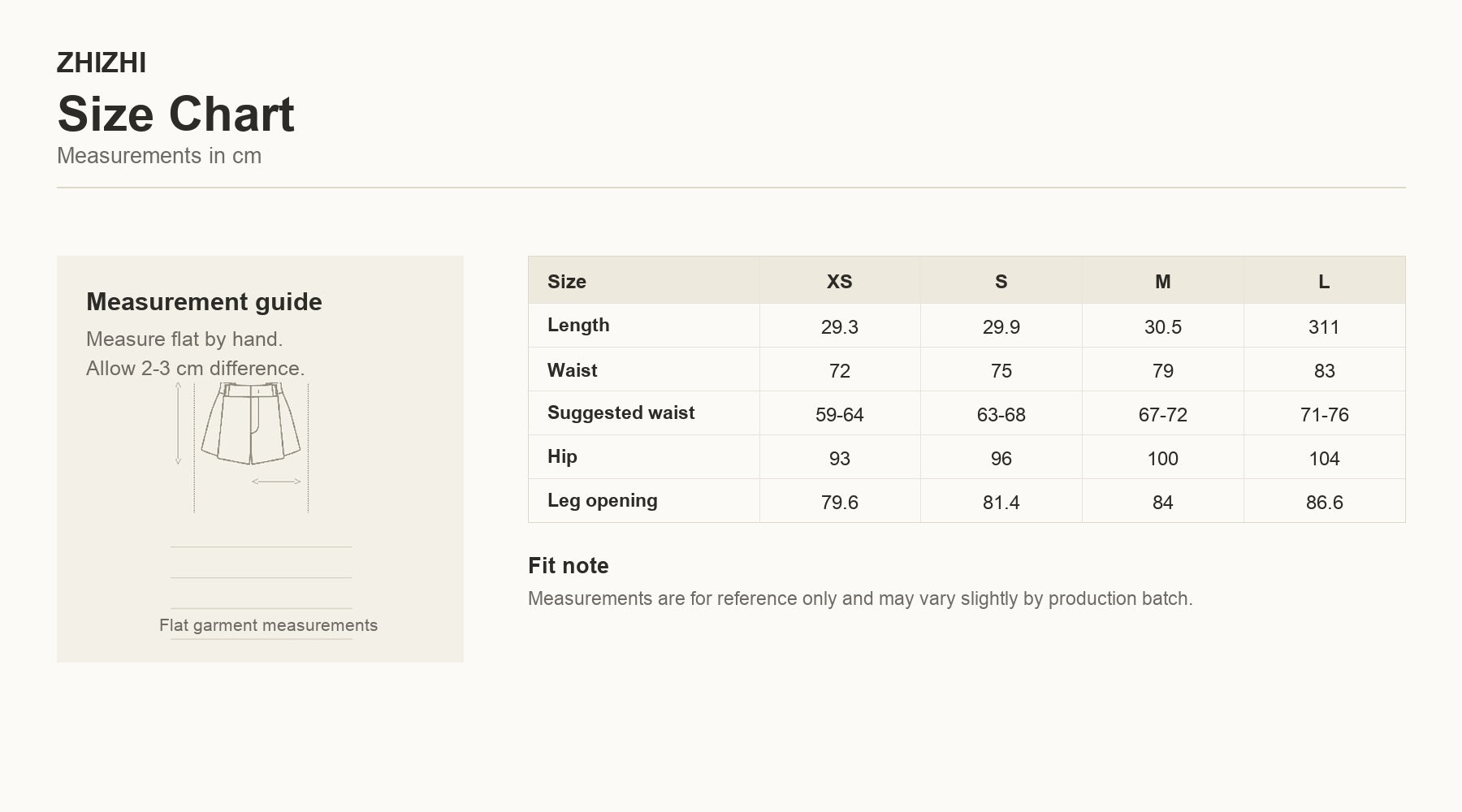
Task: Click the L column header
Action: pyautogui.click(x=1324, y=281)
